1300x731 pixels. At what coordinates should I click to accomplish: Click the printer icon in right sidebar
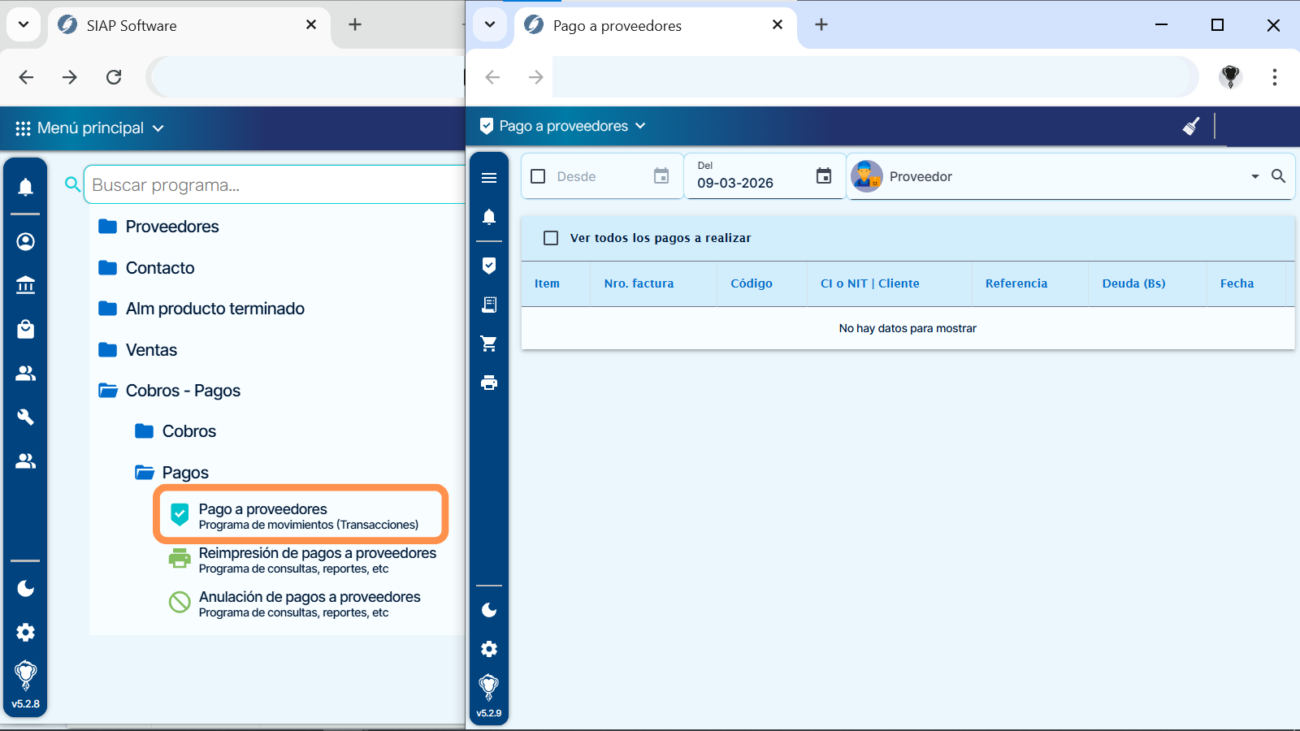(x=489, y=383)
